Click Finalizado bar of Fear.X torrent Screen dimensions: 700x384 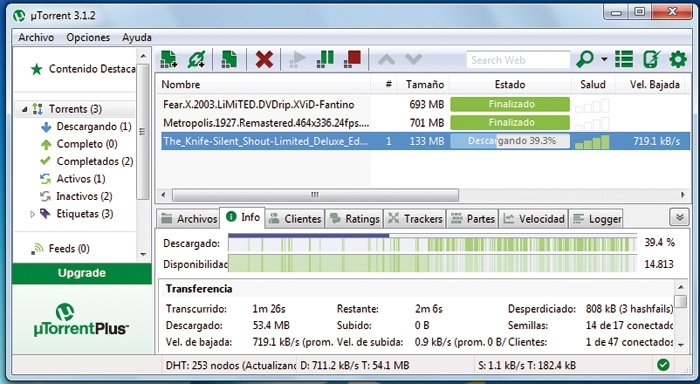click(510, 104)
